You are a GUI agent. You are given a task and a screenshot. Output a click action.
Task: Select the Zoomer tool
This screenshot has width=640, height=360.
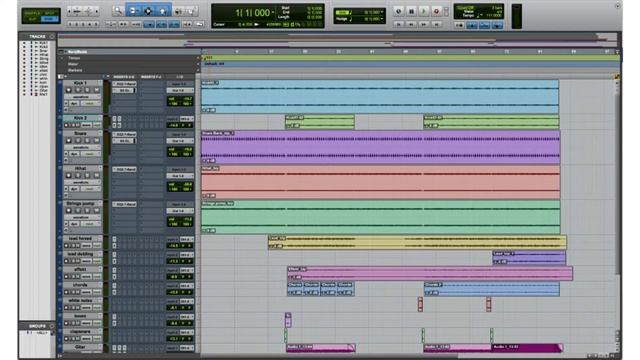[x=118, y=11]
